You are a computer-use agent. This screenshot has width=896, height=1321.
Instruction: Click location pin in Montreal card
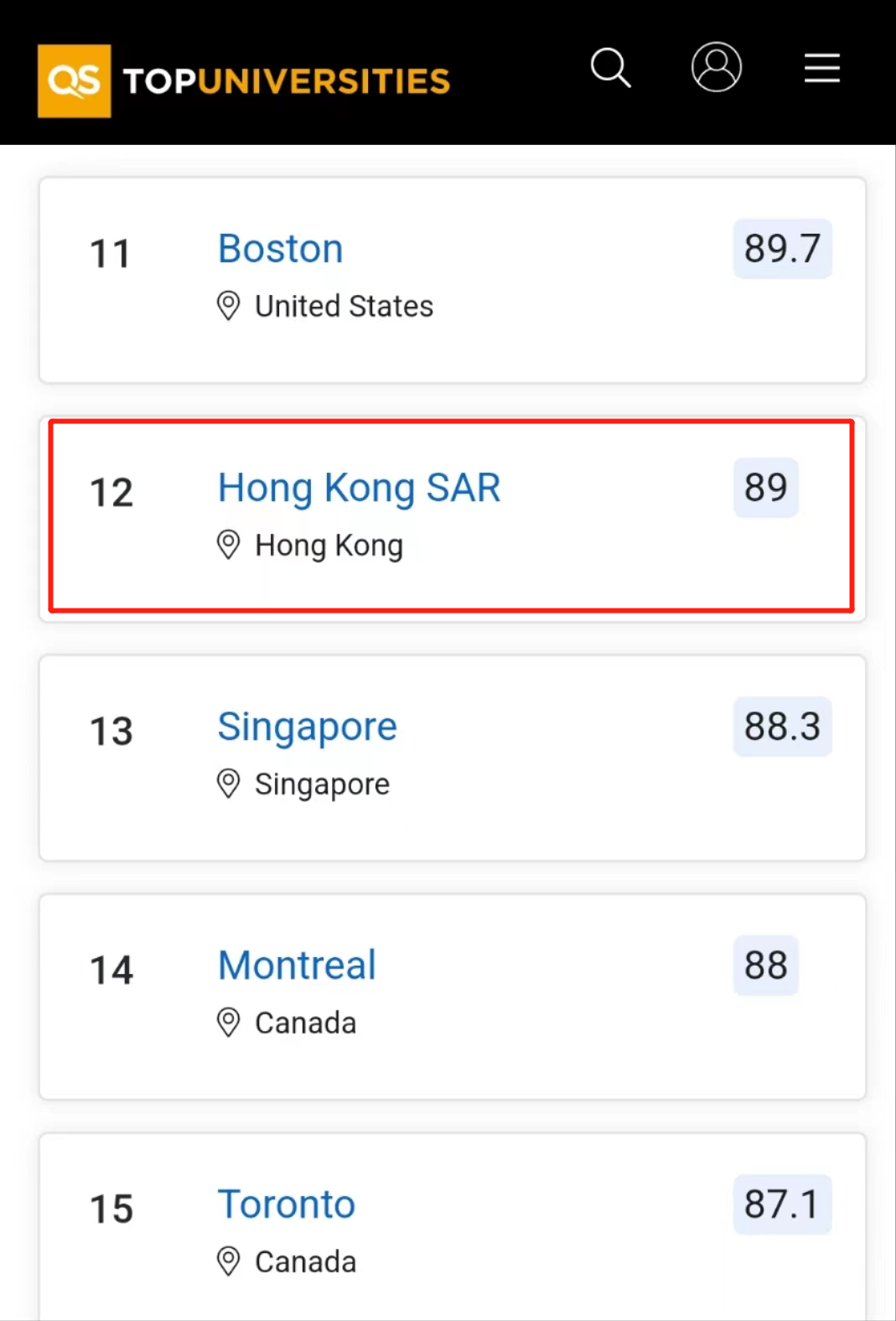(229, 1023)
